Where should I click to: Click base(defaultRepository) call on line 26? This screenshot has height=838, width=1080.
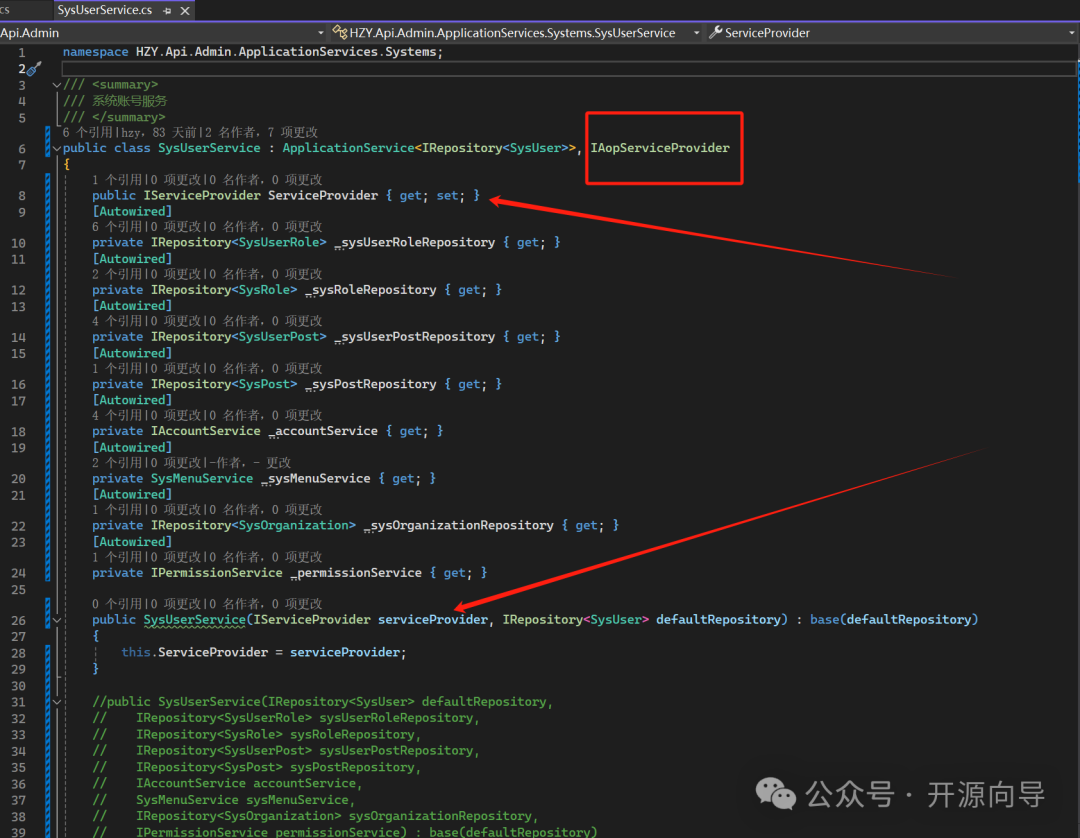[894, 620]
